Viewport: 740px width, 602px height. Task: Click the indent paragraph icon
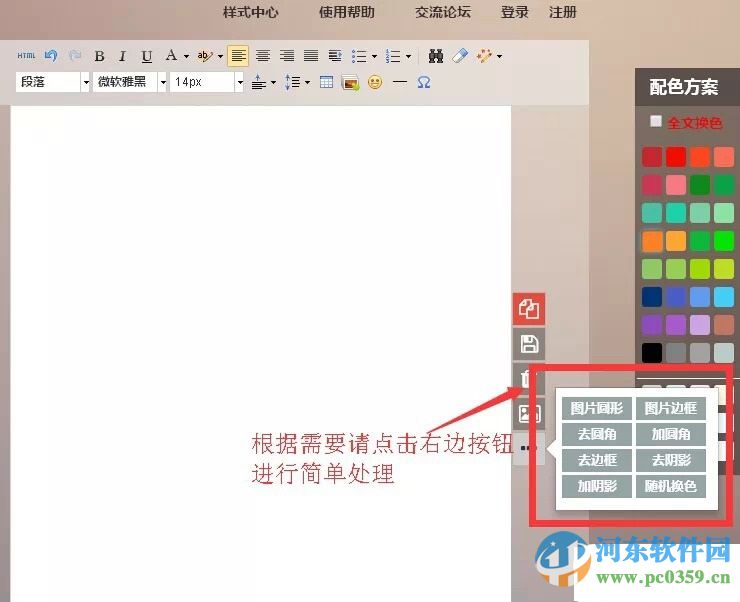[335, 56]
